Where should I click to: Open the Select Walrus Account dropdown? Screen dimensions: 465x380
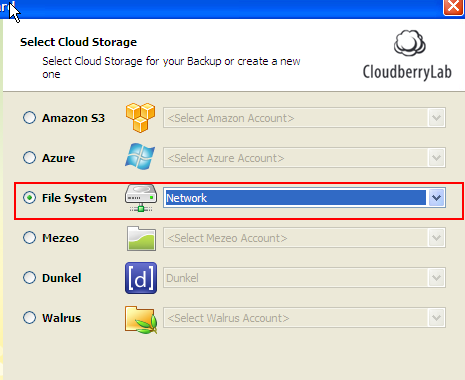304,318
